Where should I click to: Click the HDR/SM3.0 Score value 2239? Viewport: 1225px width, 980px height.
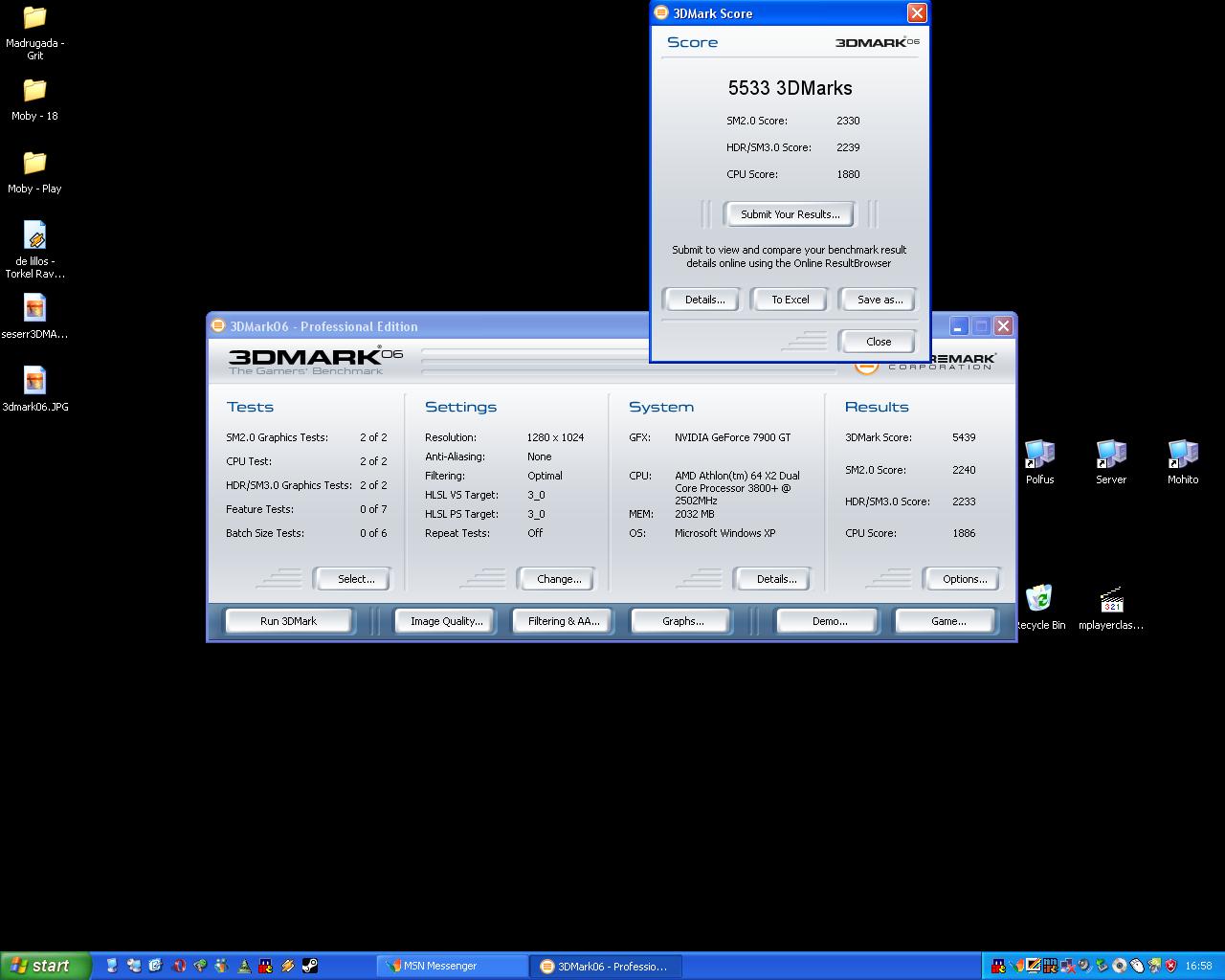click(848, 147)
